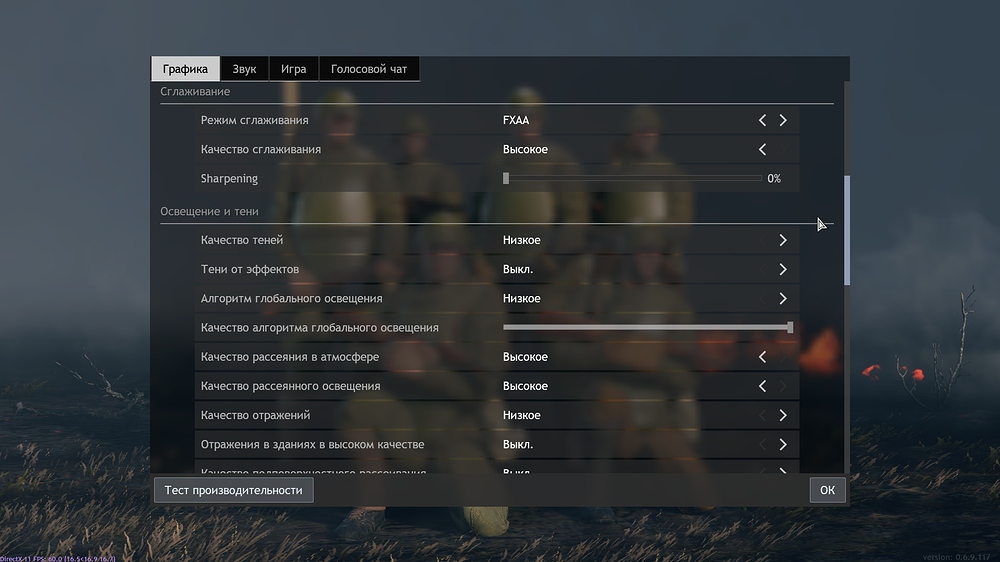Select the Игра tab

click(293, 69)
